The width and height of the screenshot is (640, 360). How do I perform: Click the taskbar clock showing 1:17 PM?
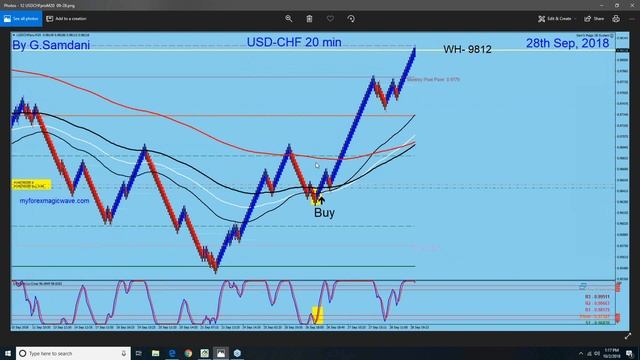click(x=611, y=353)
